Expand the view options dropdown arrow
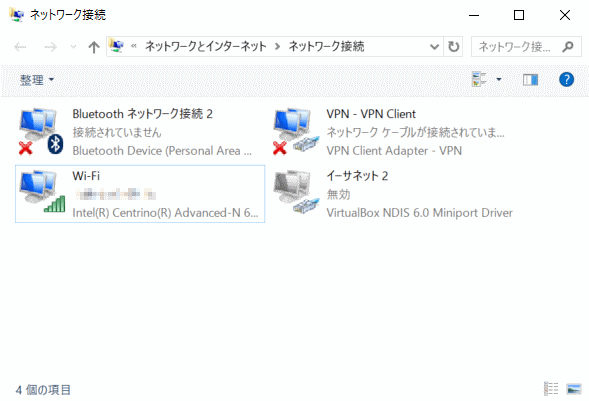The height and width of the screenshot is (401, 589). coord(499,80)
